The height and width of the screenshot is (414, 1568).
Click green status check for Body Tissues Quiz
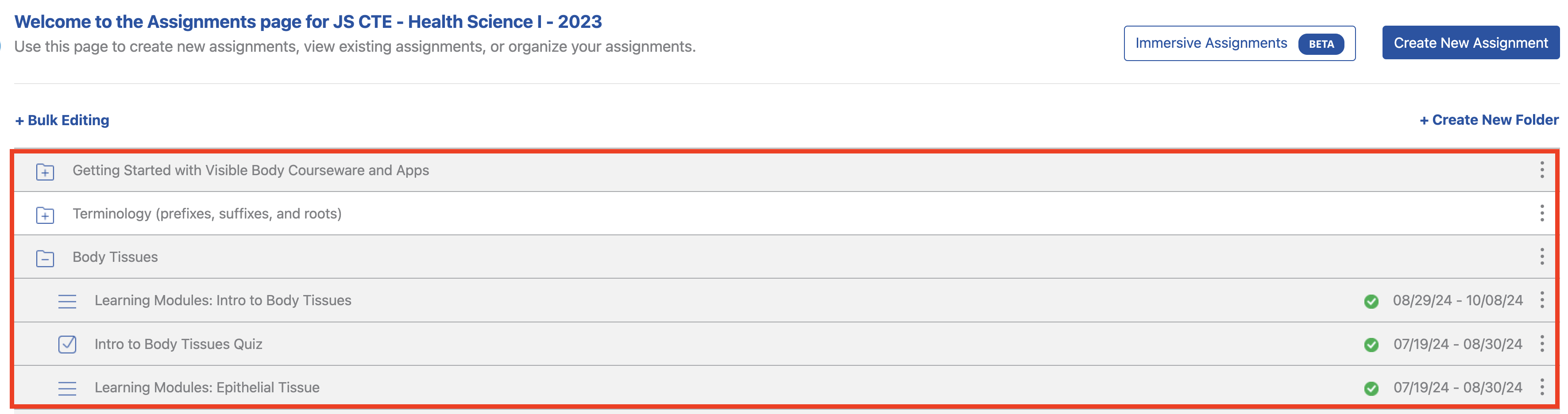pyautogui.click(x=1371, y=345)
